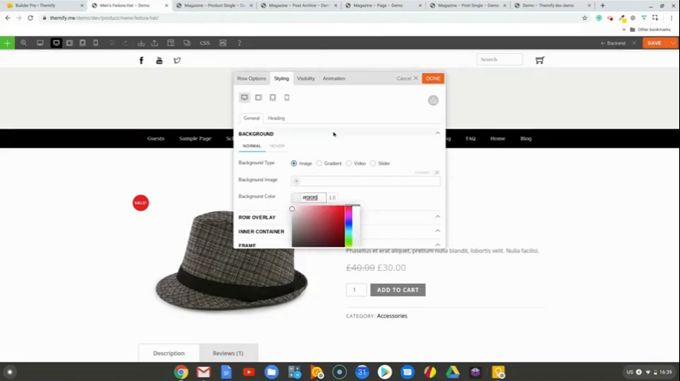The height and width of the screenshot is (381, 680).
Task: Select Video background type radio
Action: click(349, 163)
